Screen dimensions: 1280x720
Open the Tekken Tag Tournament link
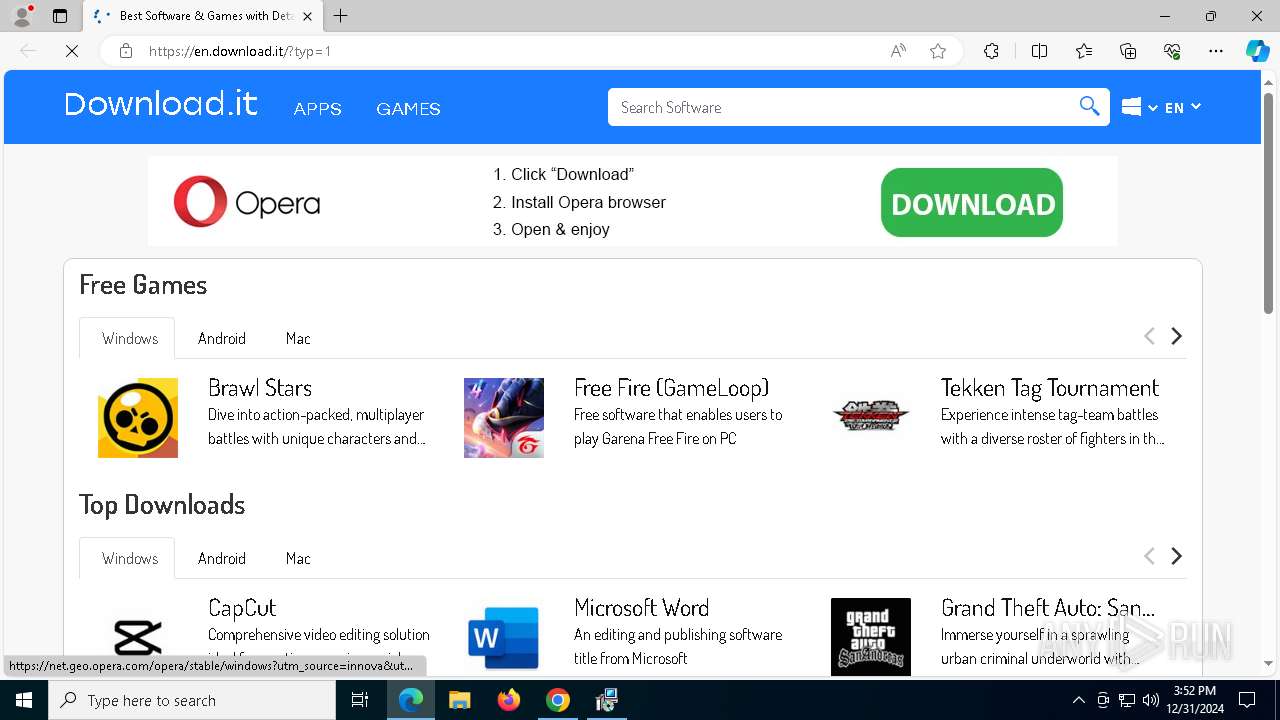[x=1050, y=388]
